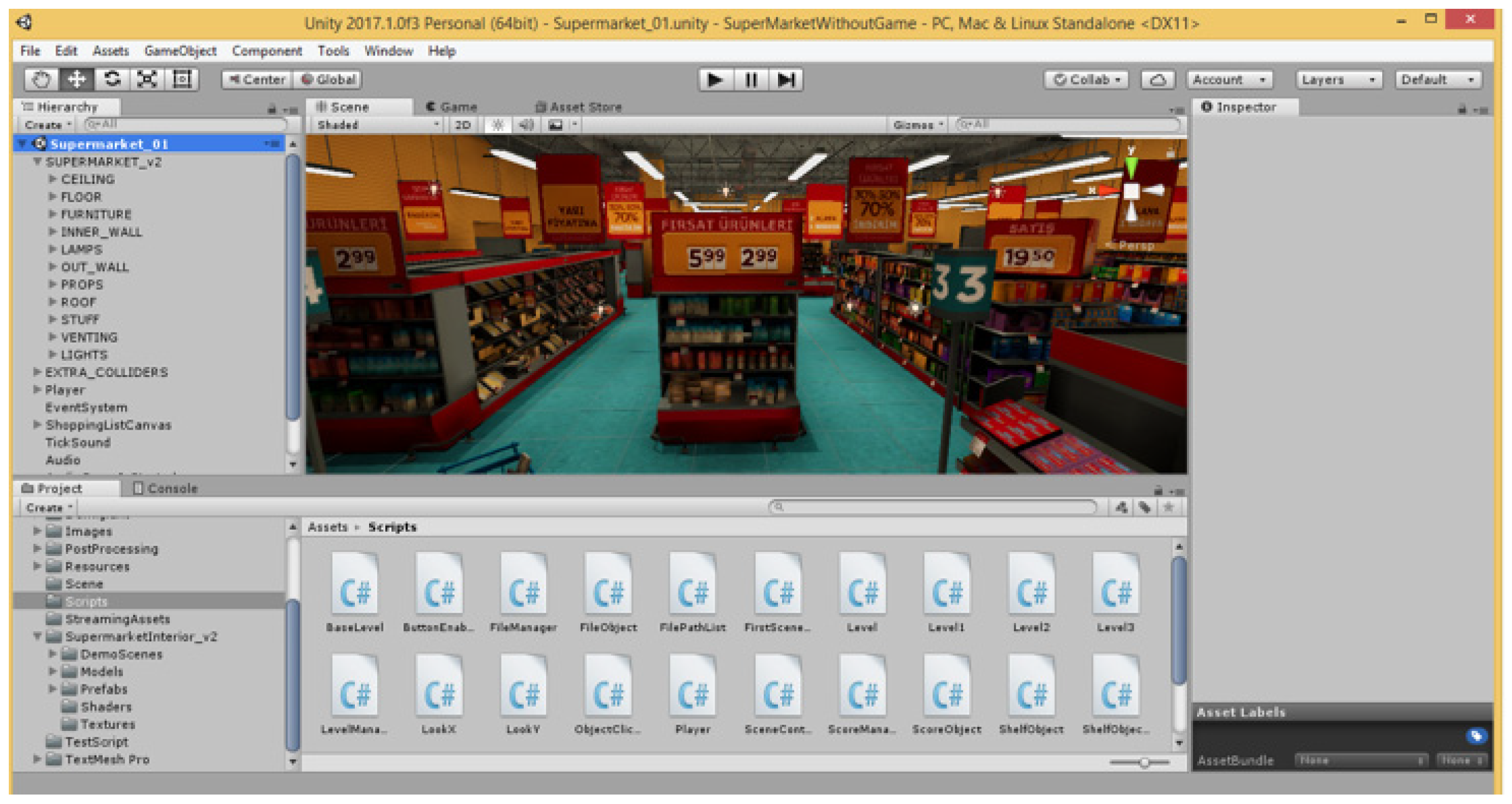The image size is (1512, 804).
Task: Switch to the Console tab
Action: click(166, 488)
